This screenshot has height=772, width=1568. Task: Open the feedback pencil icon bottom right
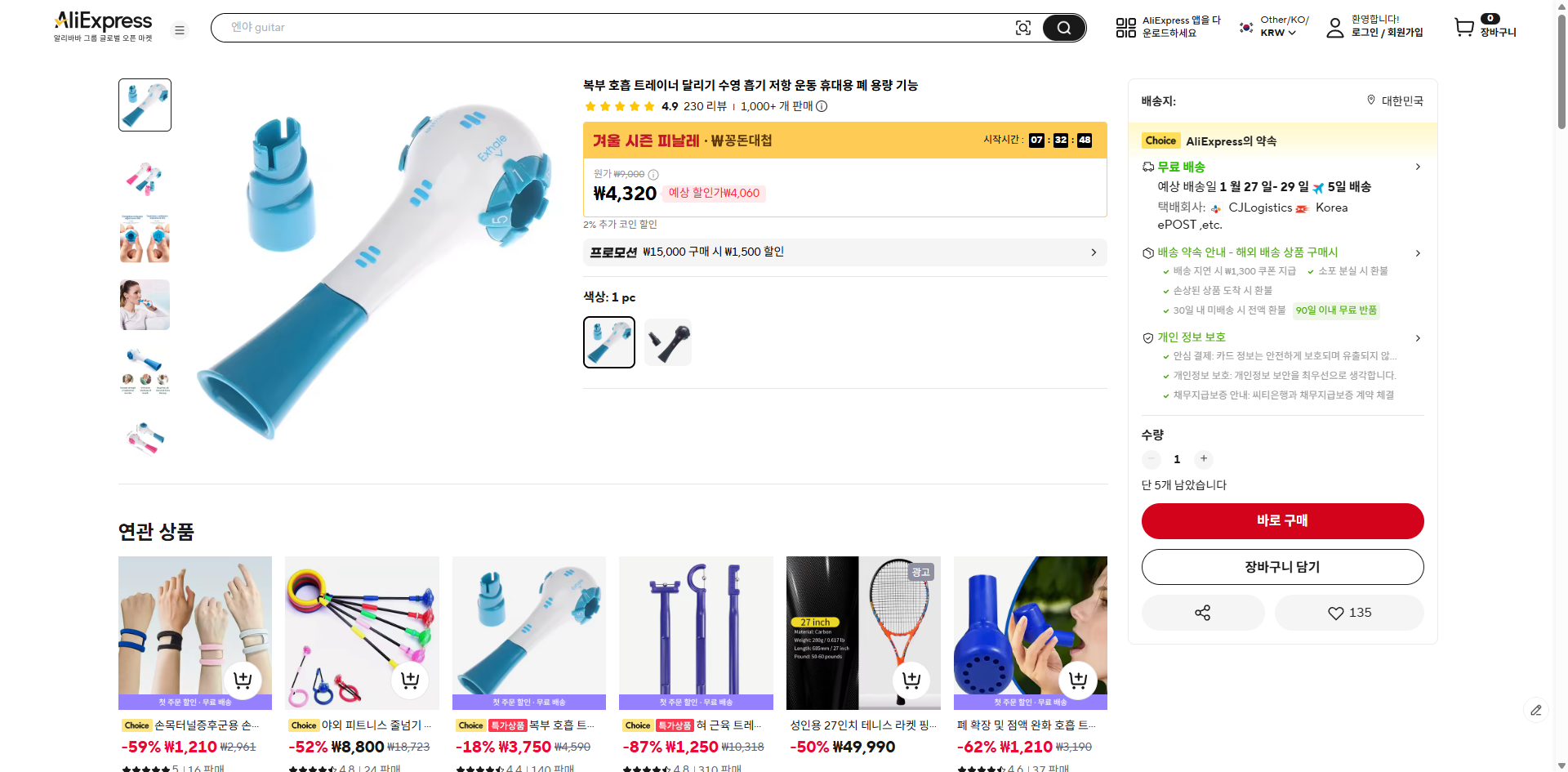(x=1537, y=710)
